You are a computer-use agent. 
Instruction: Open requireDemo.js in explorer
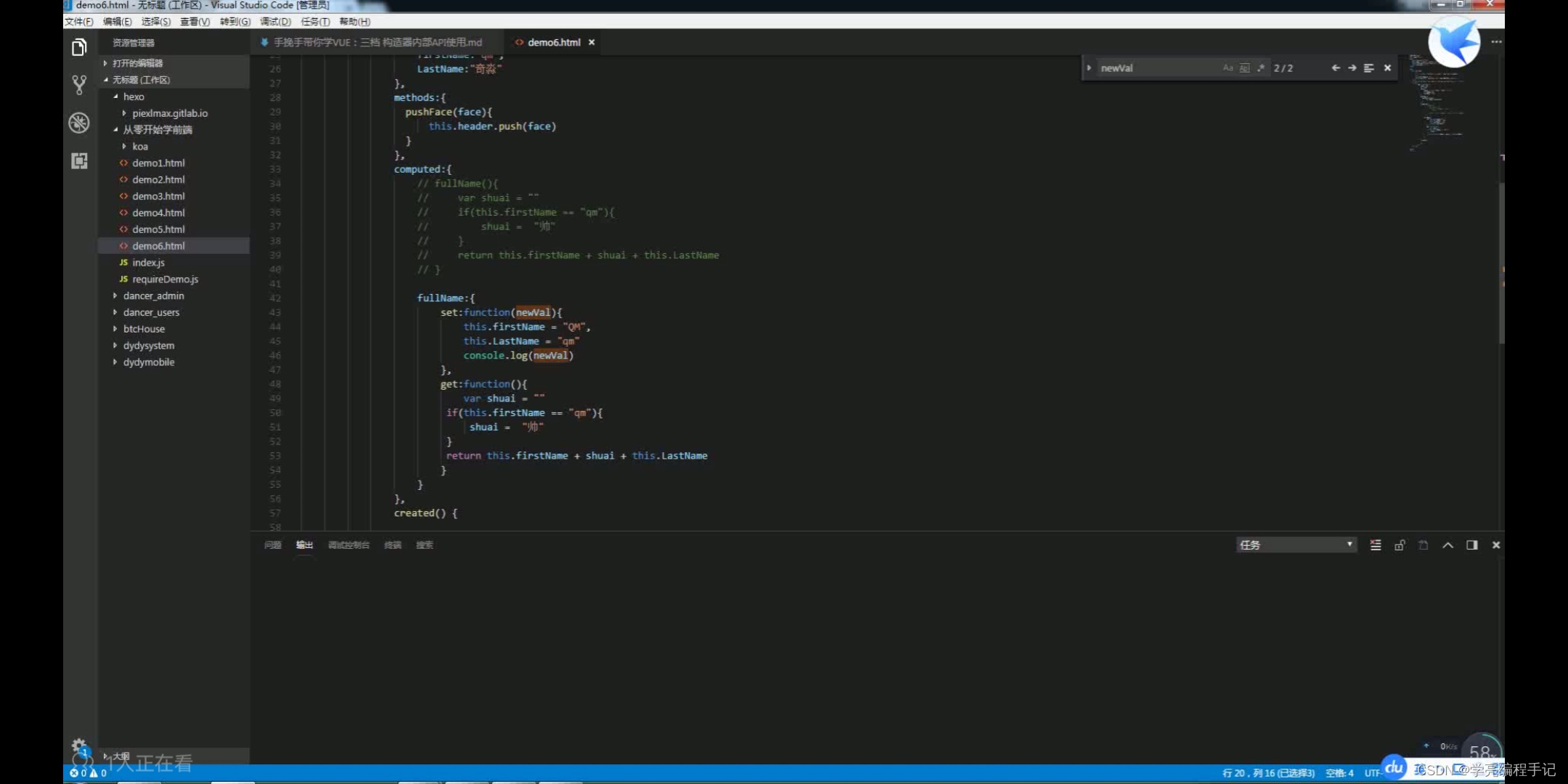click(174, 279)
